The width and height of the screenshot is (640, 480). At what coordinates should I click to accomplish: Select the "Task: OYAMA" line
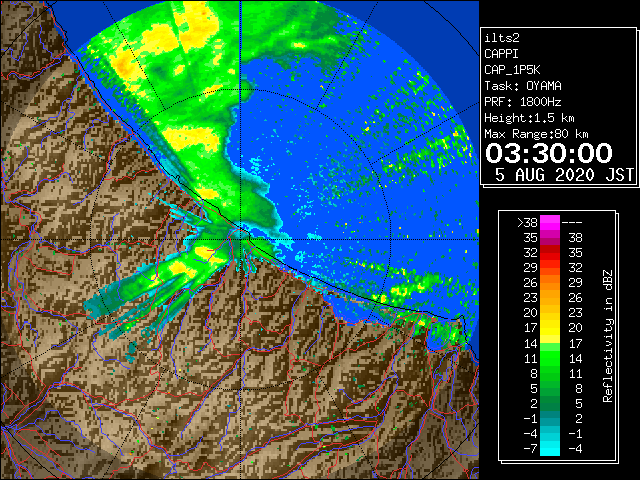point(523,86)
